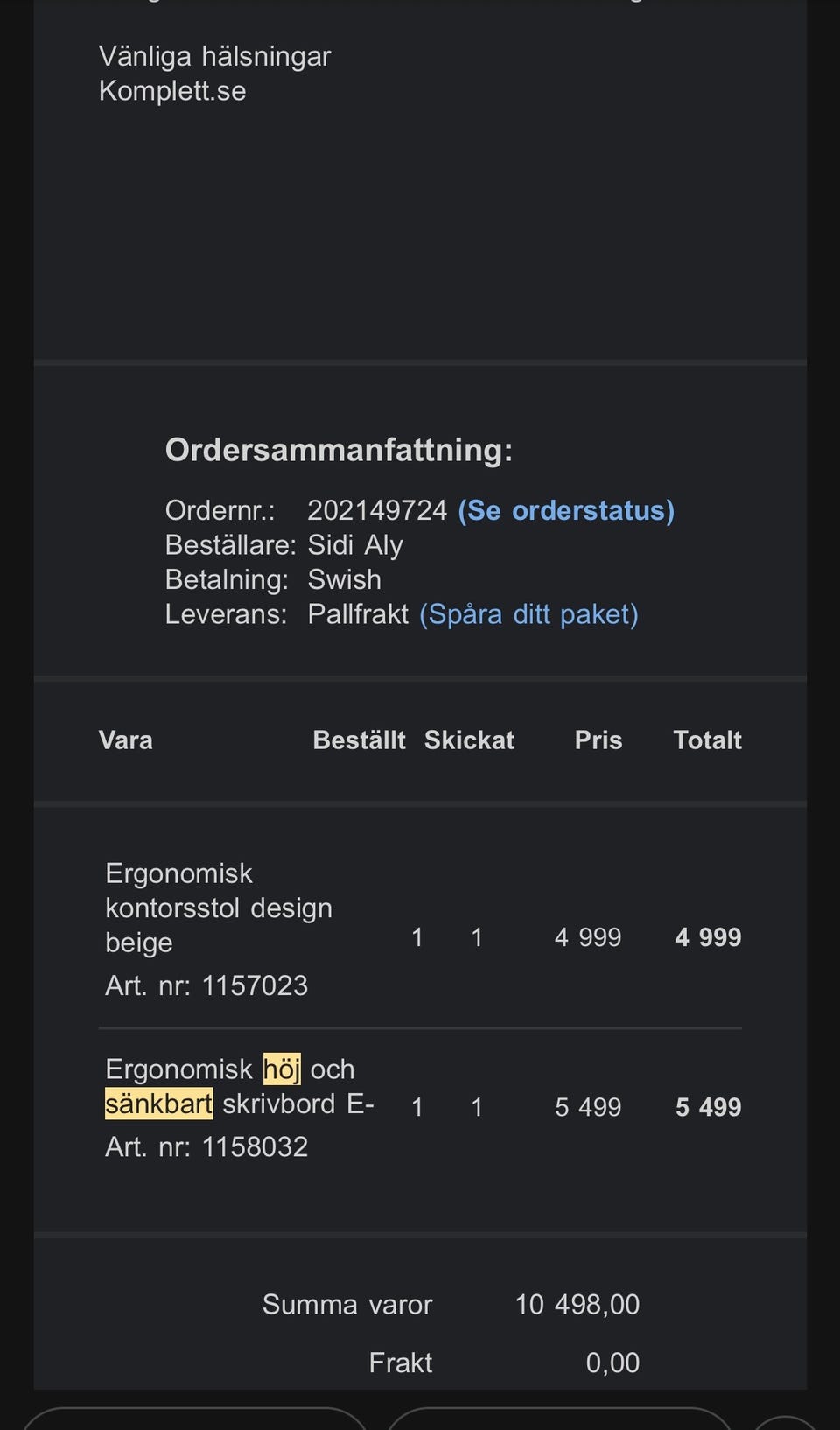Tap the Pris column header
The image size is (840, 1430).
click(x=598, y=740)
